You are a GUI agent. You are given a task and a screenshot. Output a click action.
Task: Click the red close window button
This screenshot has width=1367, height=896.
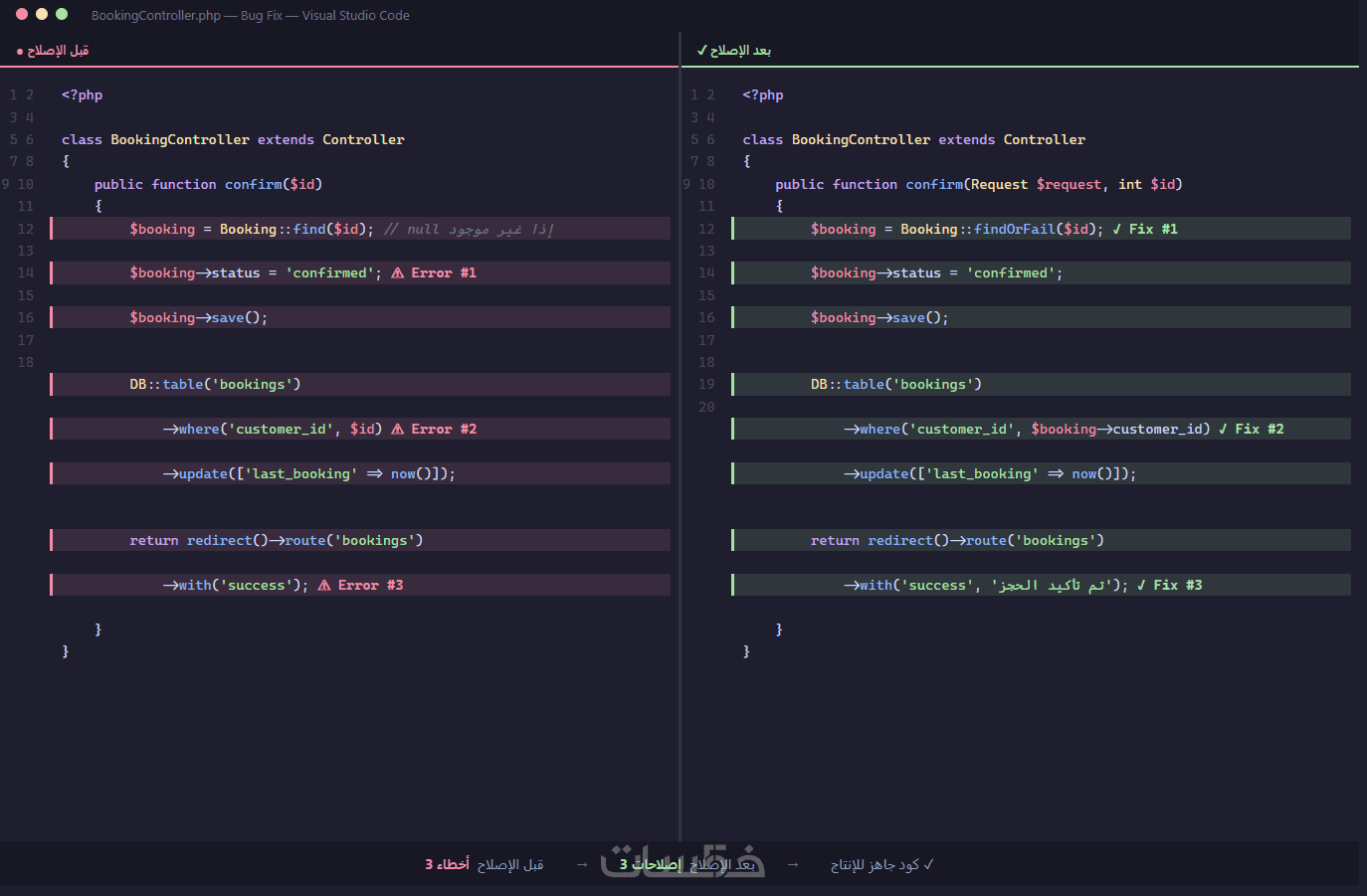tap(22, 14)
